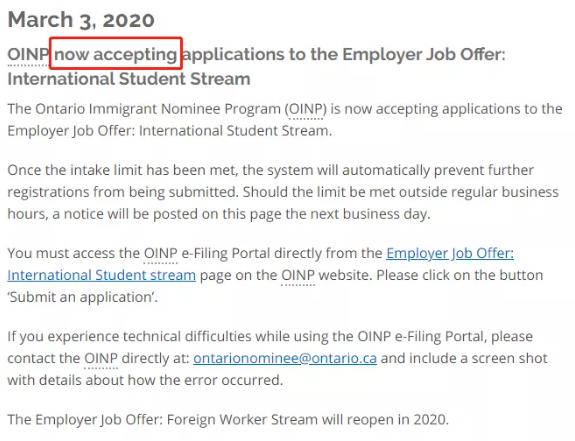Viewport: 575px width, 441px height.
Task: Click the "Employer Job Offer:" underlined link text
Action: 450,253
